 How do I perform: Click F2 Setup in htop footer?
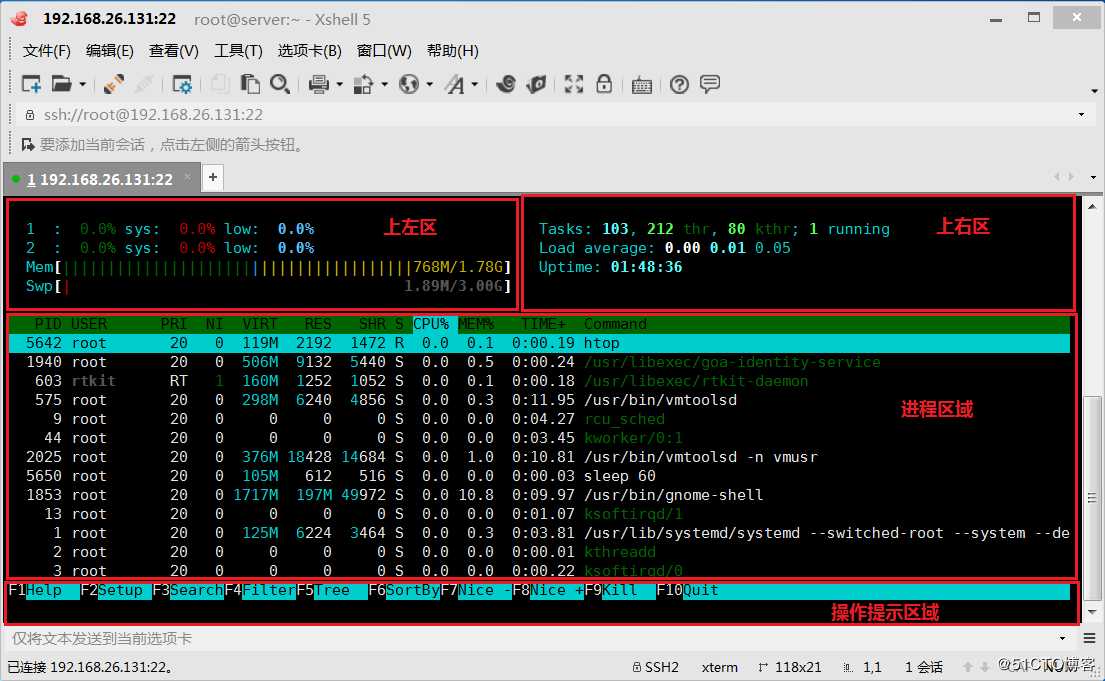coord(116,590)
